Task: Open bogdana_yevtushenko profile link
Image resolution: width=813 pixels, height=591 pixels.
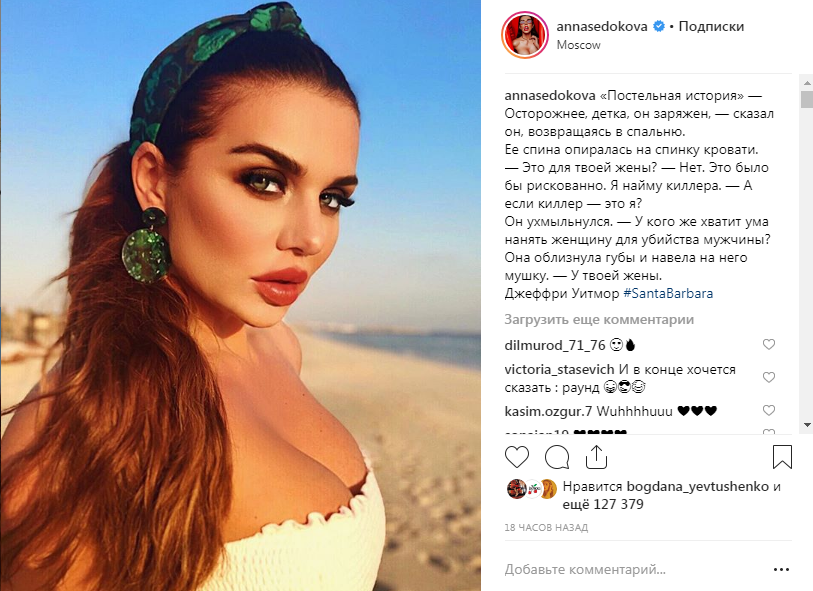Action: click(x=697, y=486)
